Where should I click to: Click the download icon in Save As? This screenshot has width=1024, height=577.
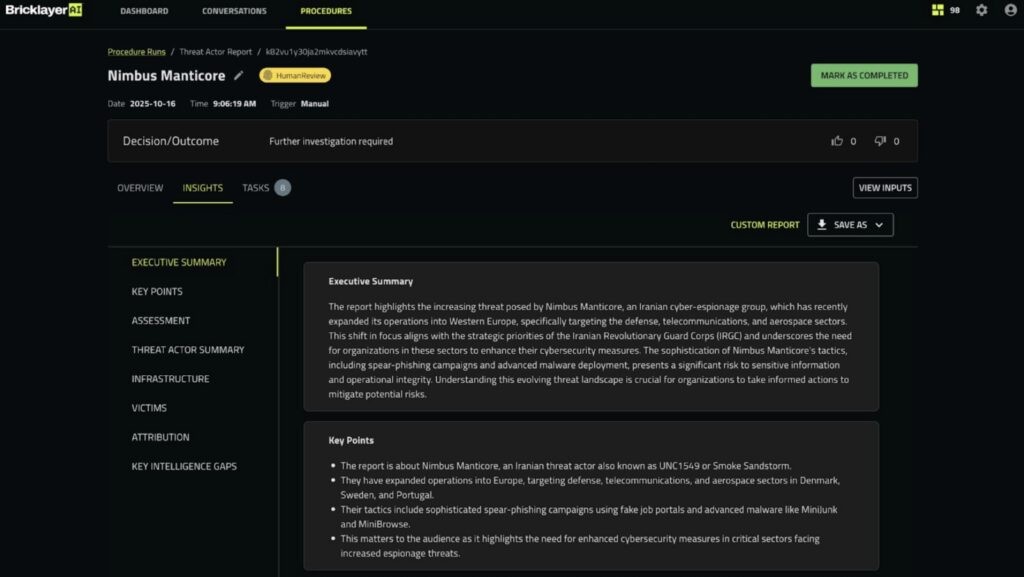coord(822,225)
